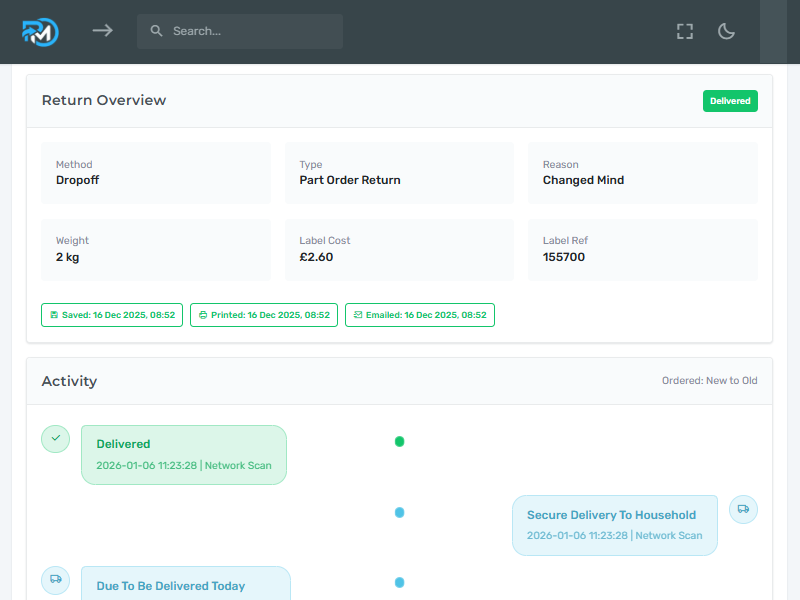Click the RM logo in header
This screenshot has height=600, width=800.
(x=40, y=31)
